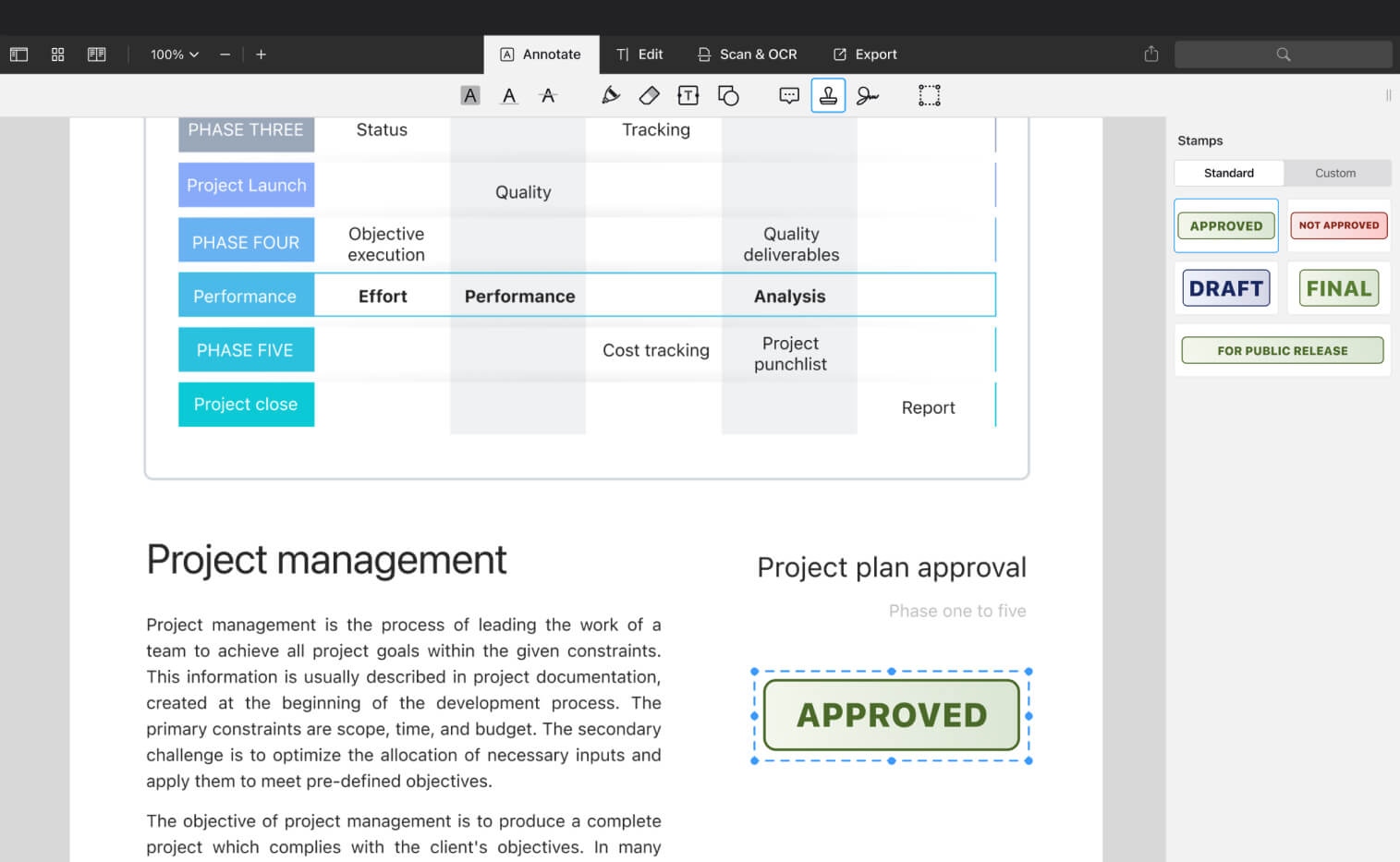Select the highlight text tool

point(470,95)
